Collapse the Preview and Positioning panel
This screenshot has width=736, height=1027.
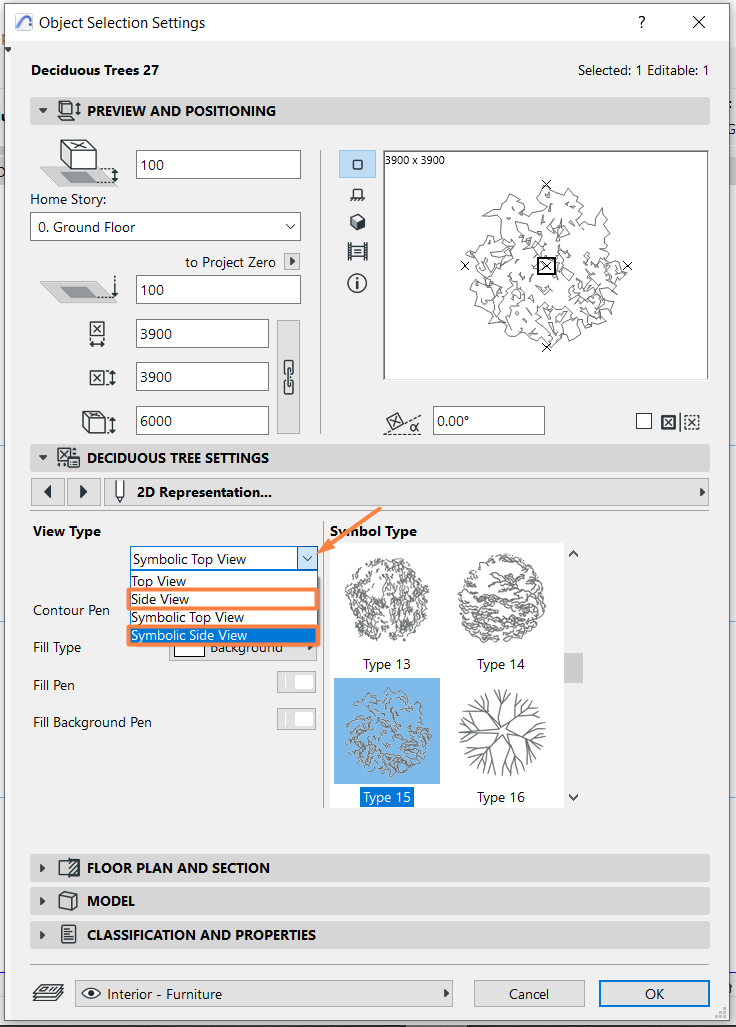[x=43, y=111]
